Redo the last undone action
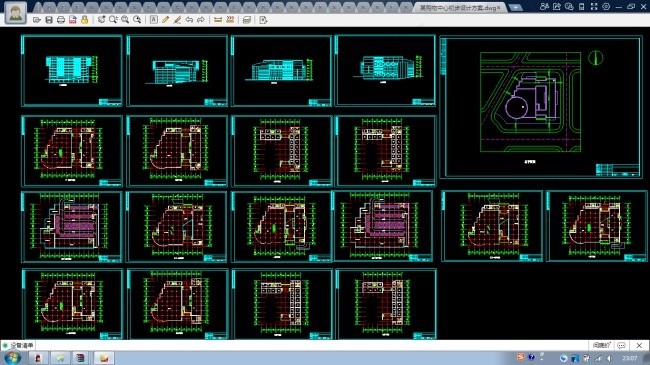 pyautogui.click(x=201, y=20)
